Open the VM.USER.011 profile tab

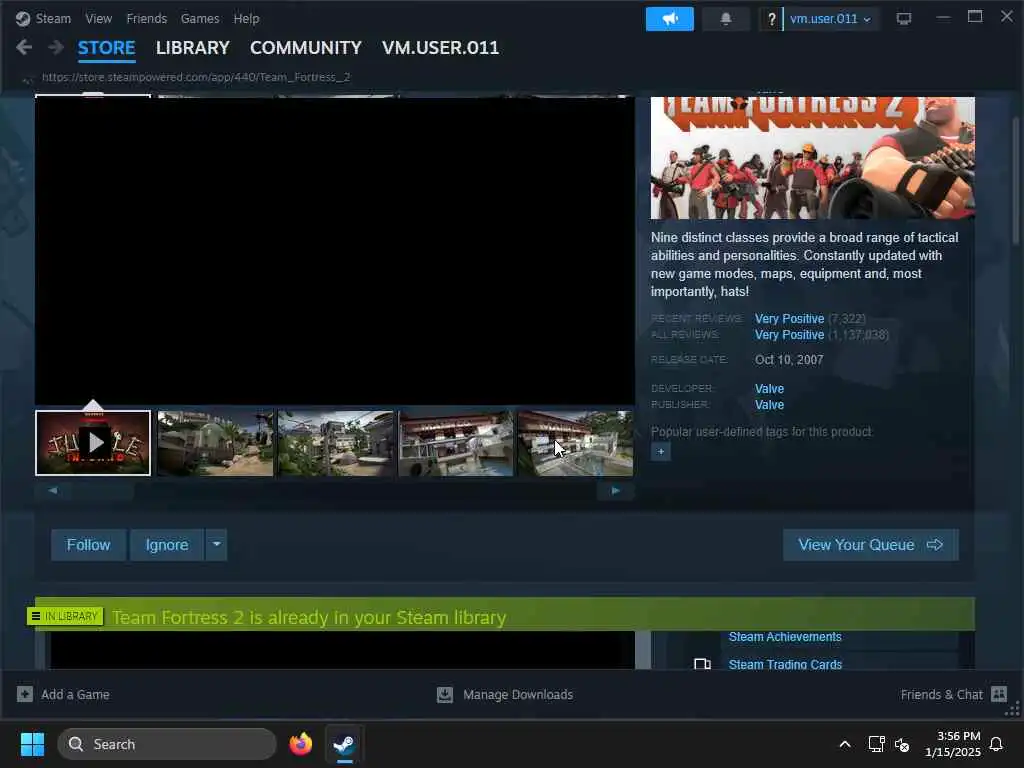(x=440, y=48)
